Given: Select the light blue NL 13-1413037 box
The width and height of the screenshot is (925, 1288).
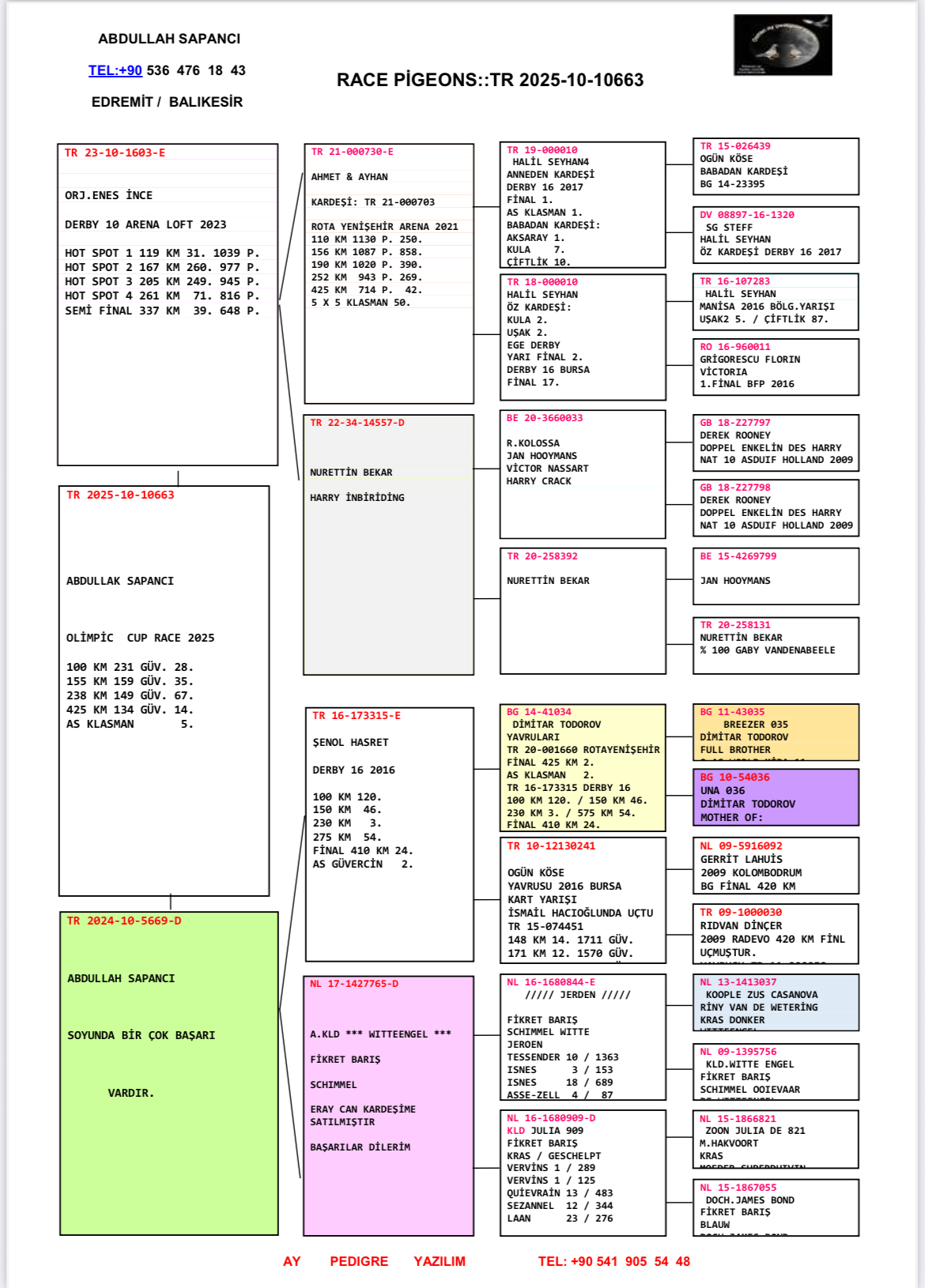Looking at the screenshot, I should click(x=775, y=1002).
